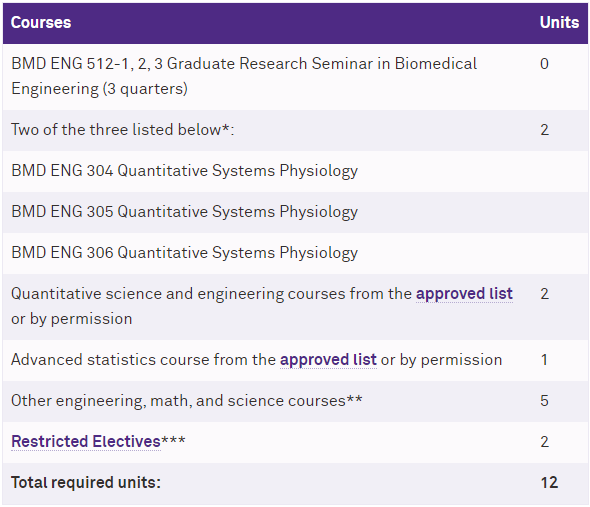The height and width of the screenshot is (507, 590).
Task: Select the BMD ENG 305 course row
Action: 295,212
